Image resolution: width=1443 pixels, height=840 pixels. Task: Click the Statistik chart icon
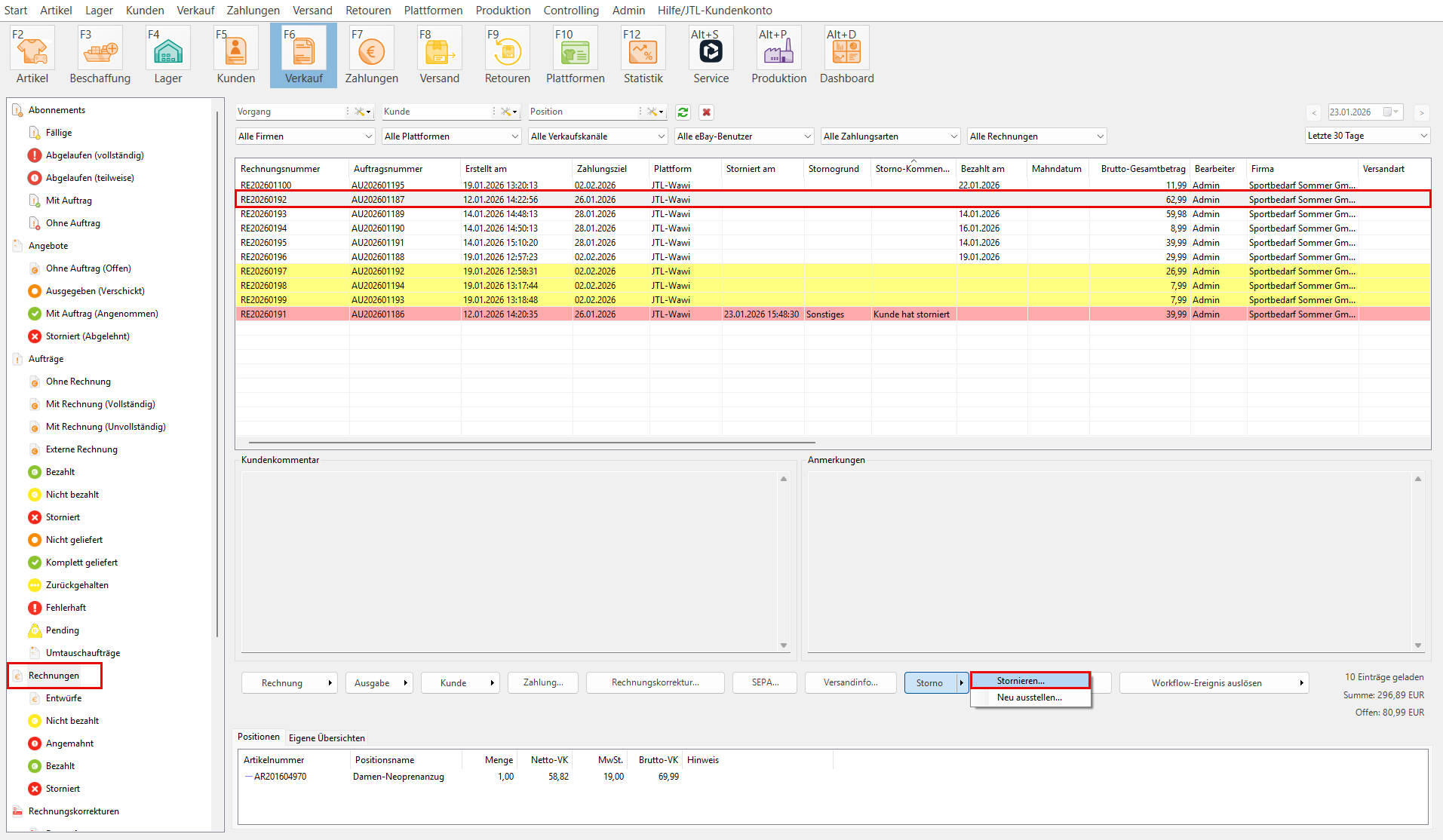[643, 52]
